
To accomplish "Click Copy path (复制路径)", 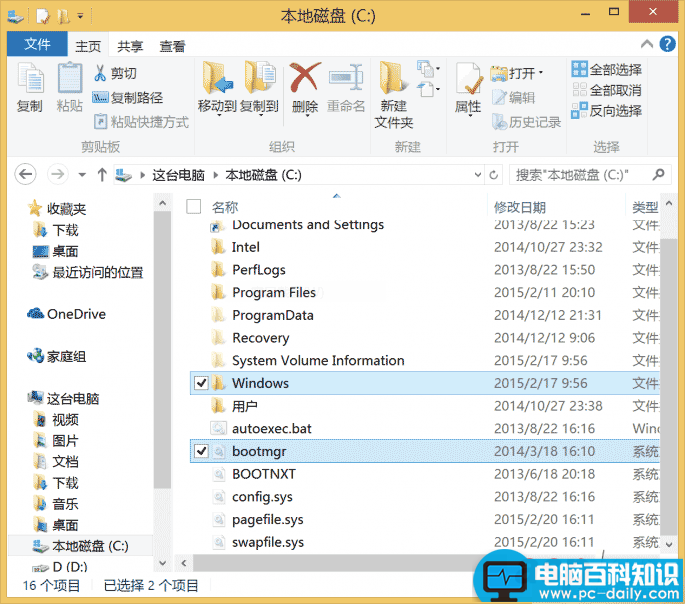I will pyautogui.click(x=128, y=97).
